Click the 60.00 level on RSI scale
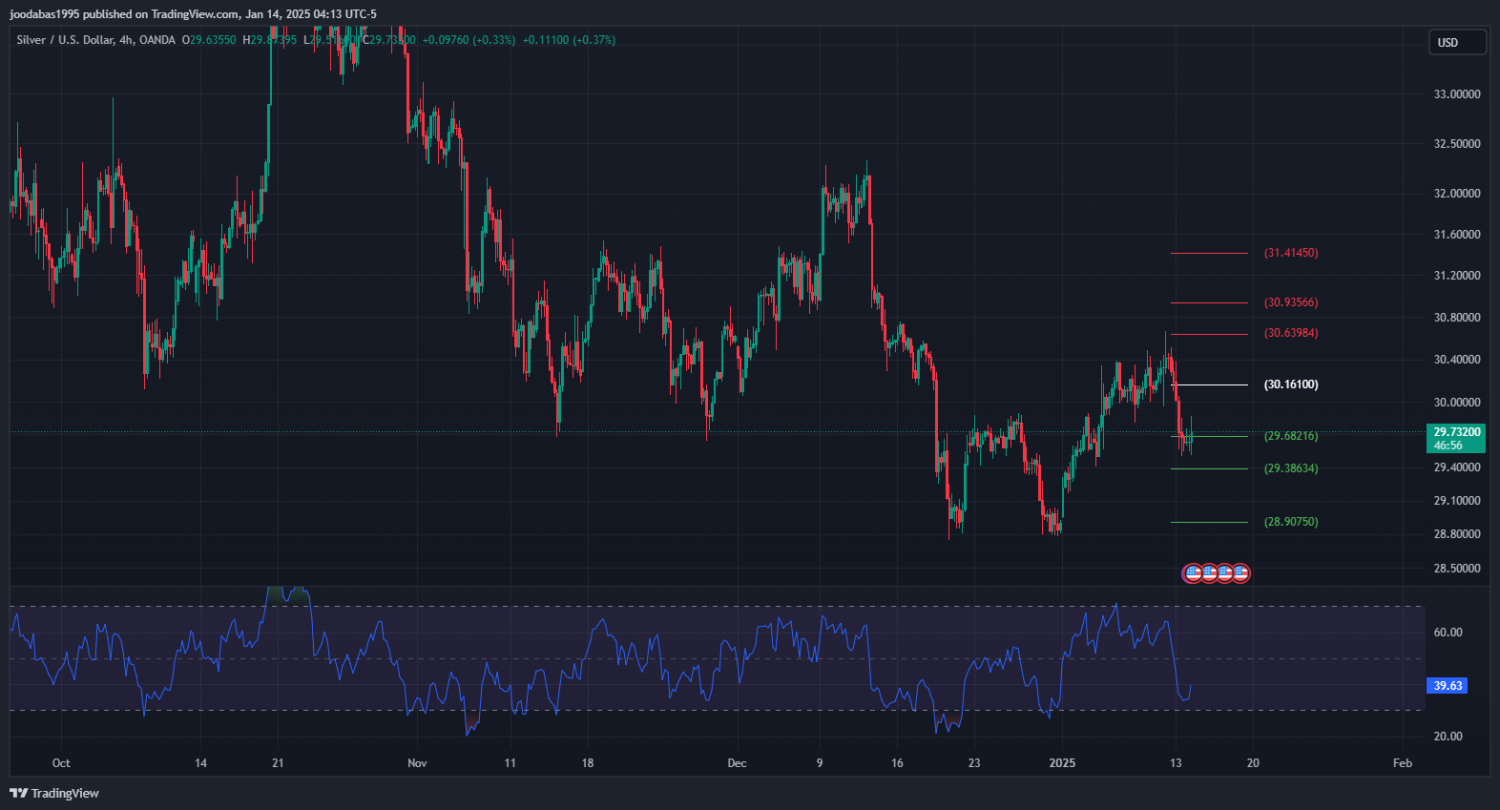The height and width of the screenshot is (810, 1500). (x=1448, y=632)
